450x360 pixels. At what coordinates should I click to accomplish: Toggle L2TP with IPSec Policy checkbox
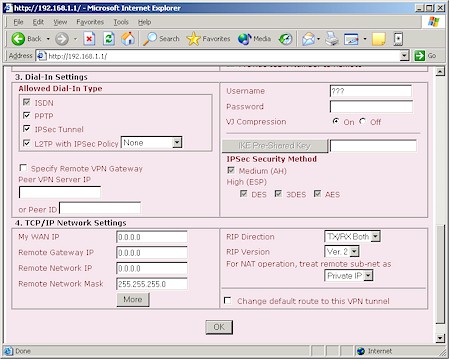(27, 143)
